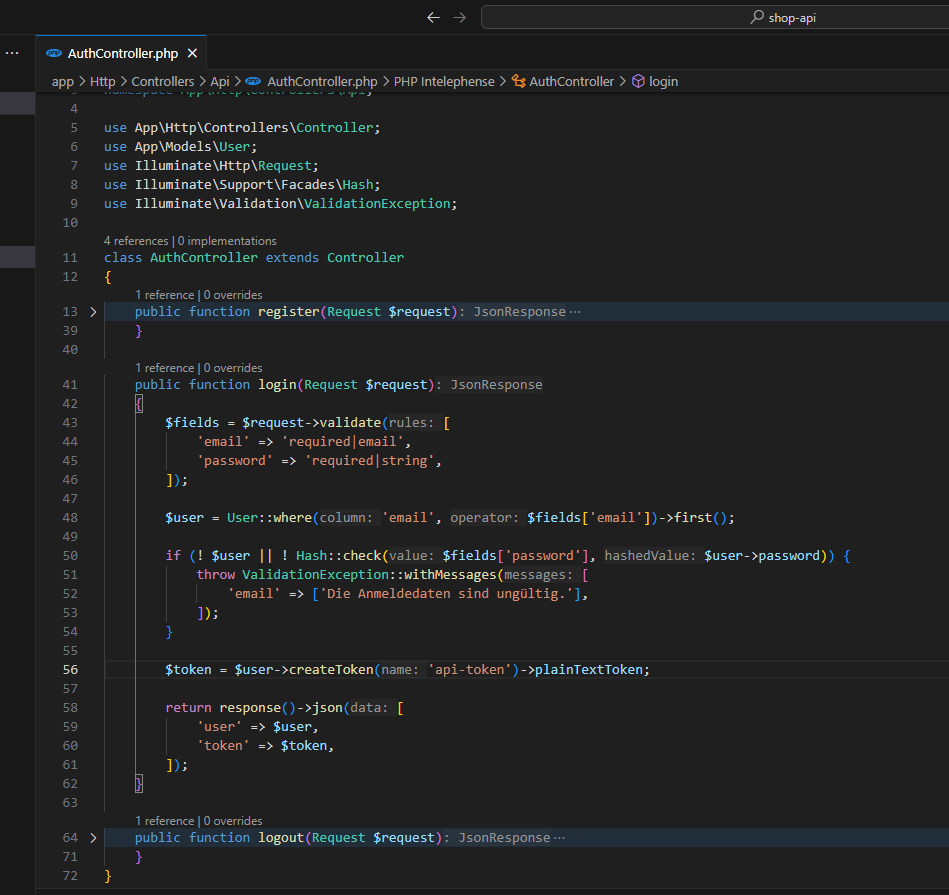Viewport: 949px width, 895px height.
Task: Click '0 implementations' code lens above class
Action: (227, 241)
